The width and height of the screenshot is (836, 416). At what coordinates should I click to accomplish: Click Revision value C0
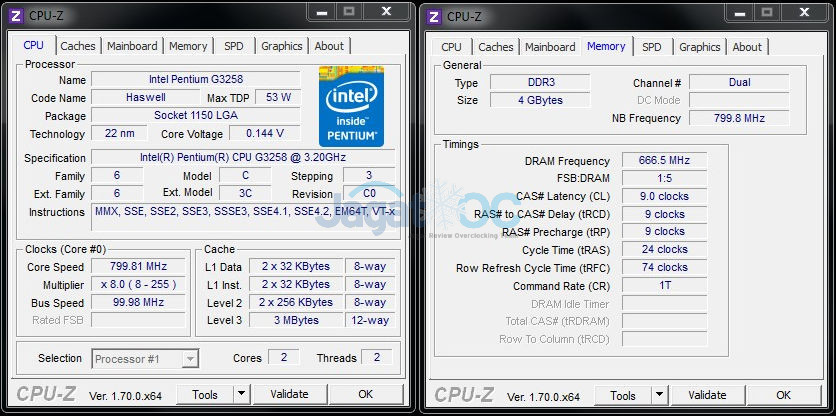tap(369, 193)
